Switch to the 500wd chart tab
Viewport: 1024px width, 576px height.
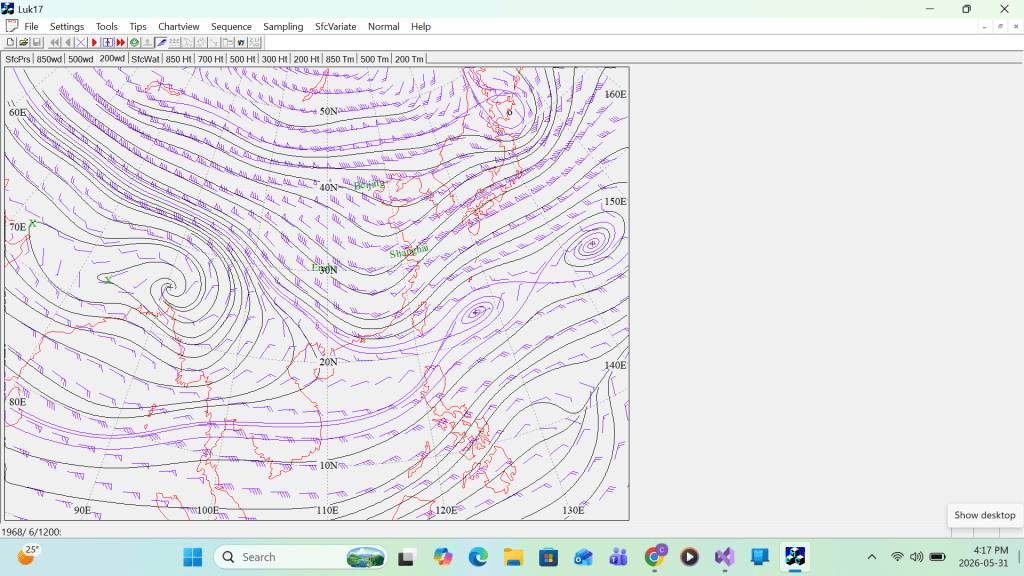click(x=80, y=59)
